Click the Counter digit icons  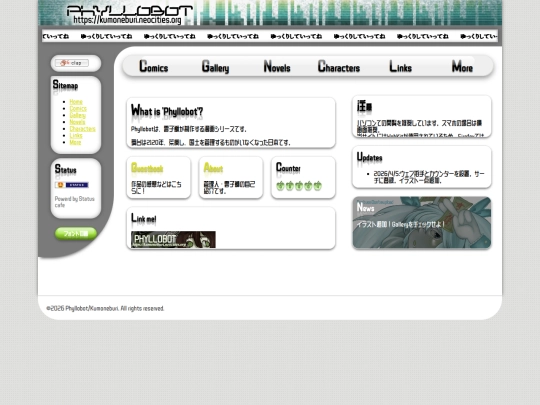[x=299, y=186]
